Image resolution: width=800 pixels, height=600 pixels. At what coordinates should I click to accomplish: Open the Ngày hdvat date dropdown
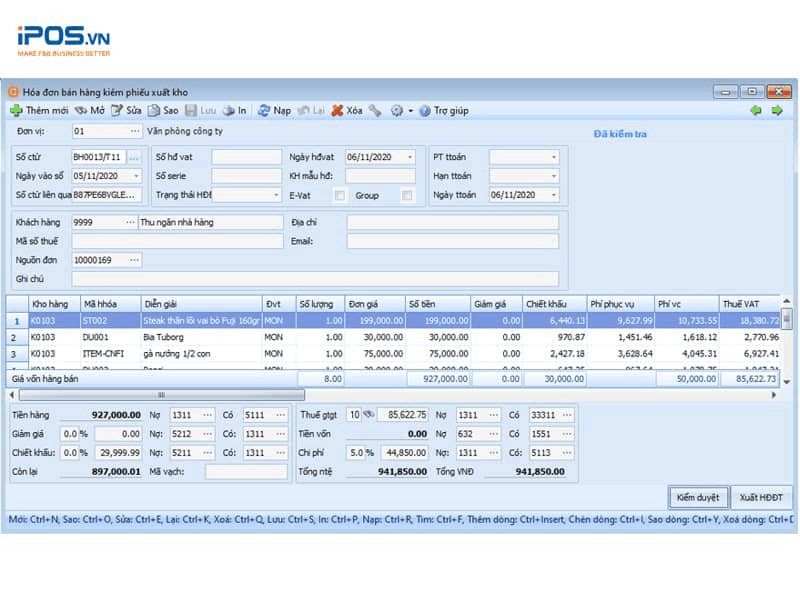[x=409, y=158]
